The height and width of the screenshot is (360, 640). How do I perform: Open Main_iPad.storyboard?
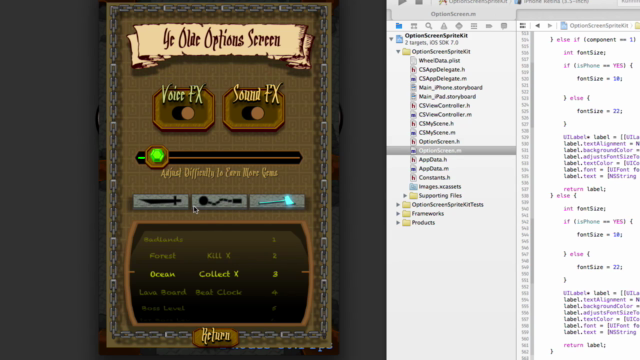[x=447, y=96]
